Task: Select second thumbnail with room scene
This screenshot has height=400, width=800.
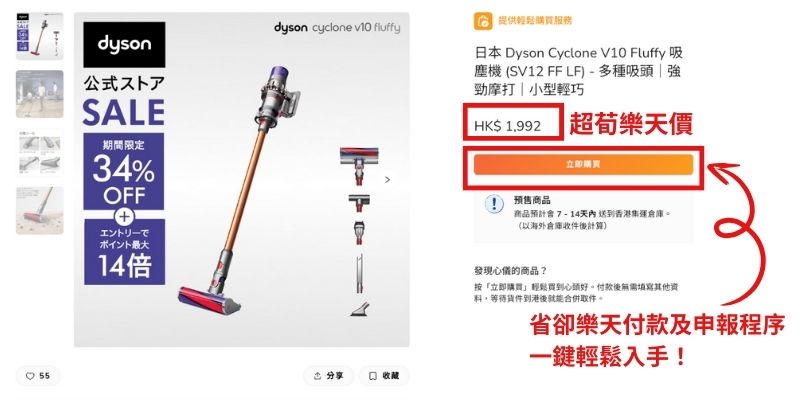Action: 40,94
